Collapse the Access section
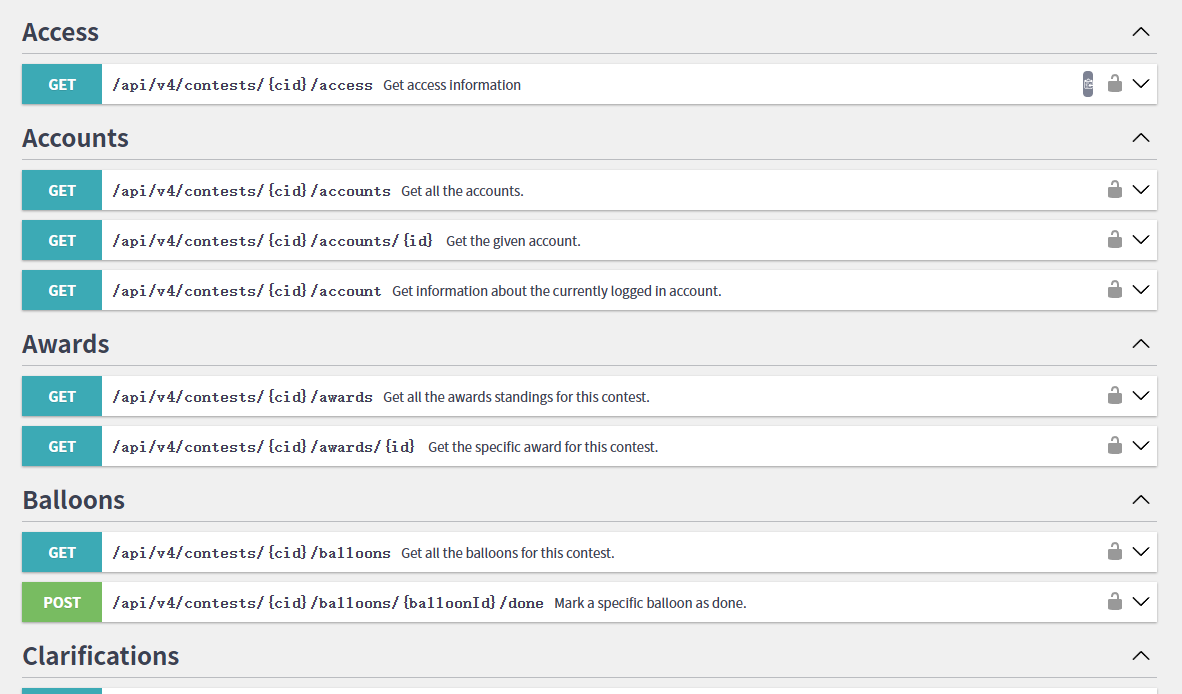 [1141, 32]
